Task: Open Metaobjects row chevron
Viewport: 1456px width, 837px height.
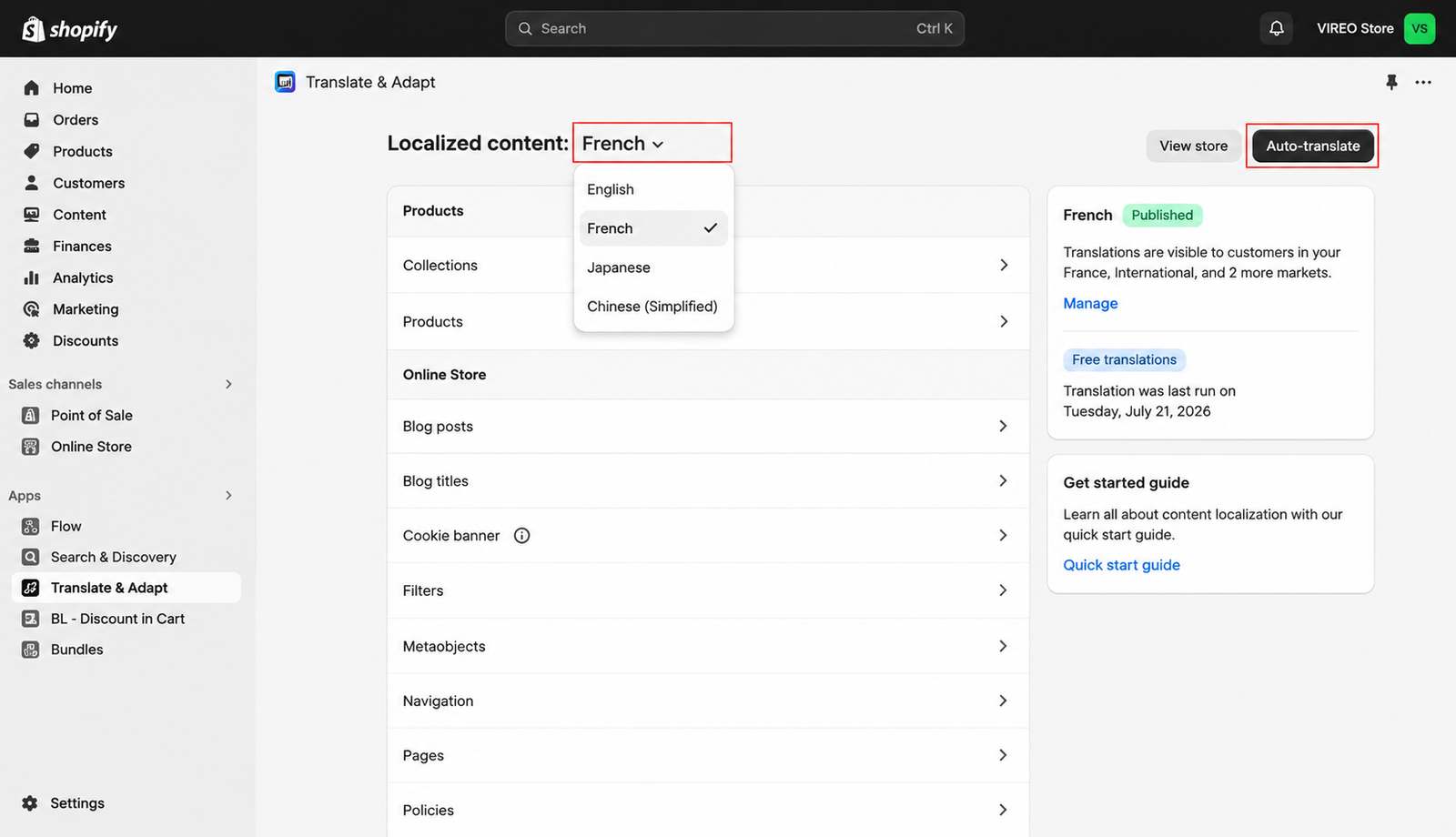Action: tap(1003, 646)
